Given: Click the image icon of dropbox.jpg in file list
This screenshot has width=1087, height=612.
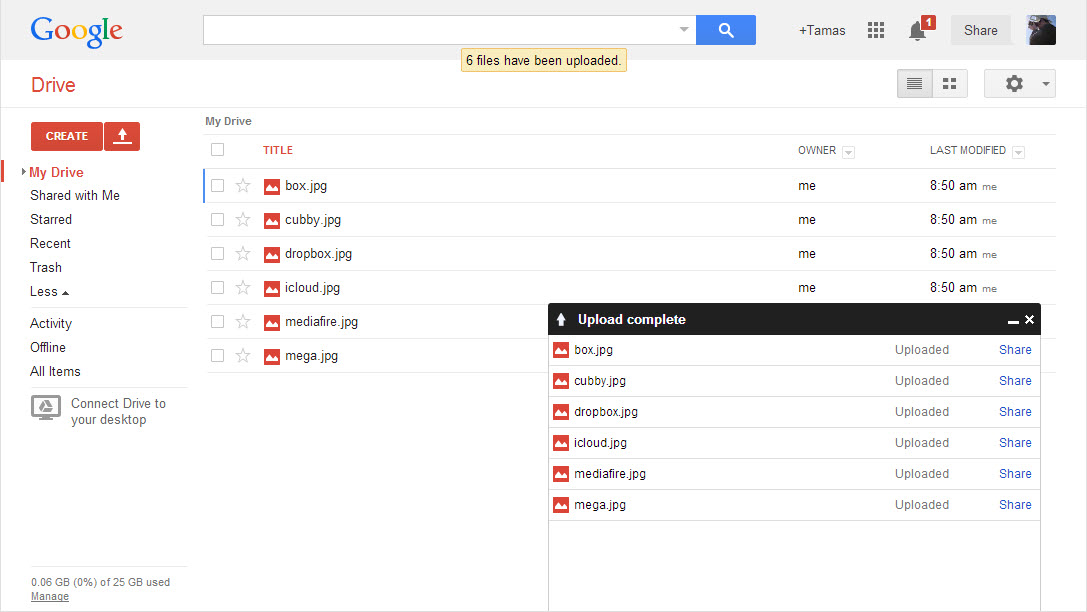Looking at the screenshot, I should tap(272, 254).
